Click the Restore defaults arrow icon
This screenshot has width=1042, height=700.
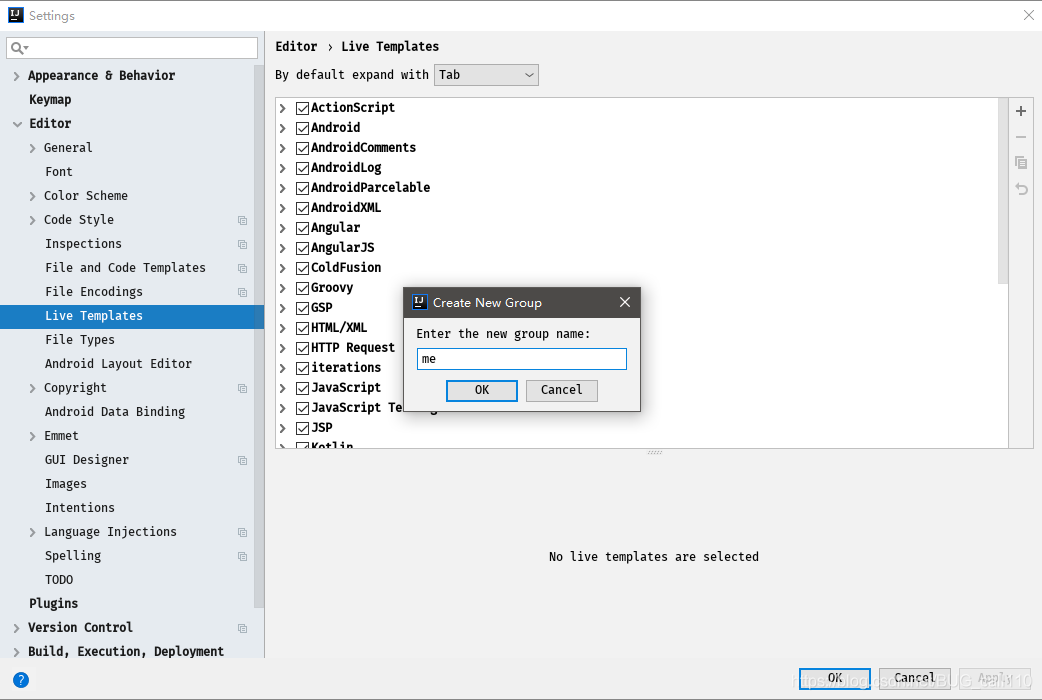[x=1020, y=189]
